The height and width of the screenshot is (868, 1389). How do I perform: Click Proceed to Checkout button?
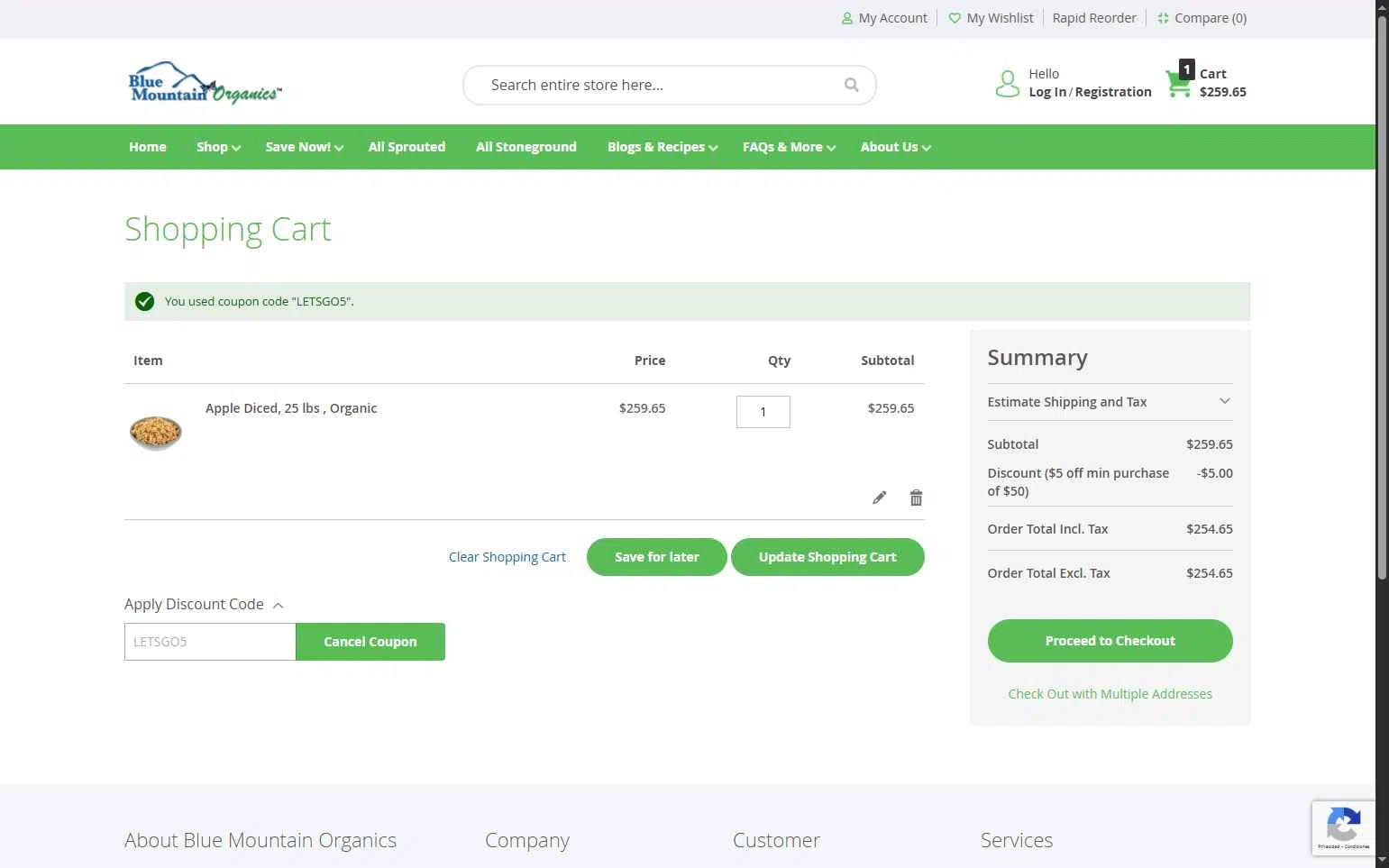1110,641
